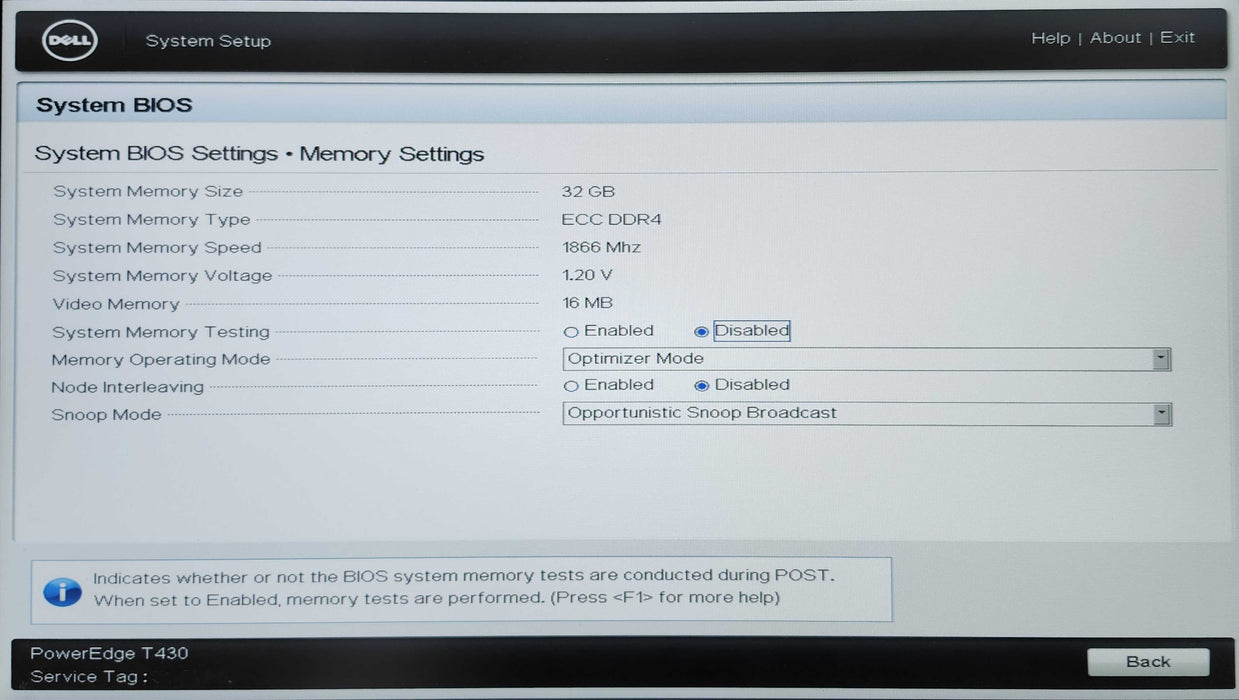Click the PowerEdge T430 model text
The image size is (1239, 700).
point(109,653)
